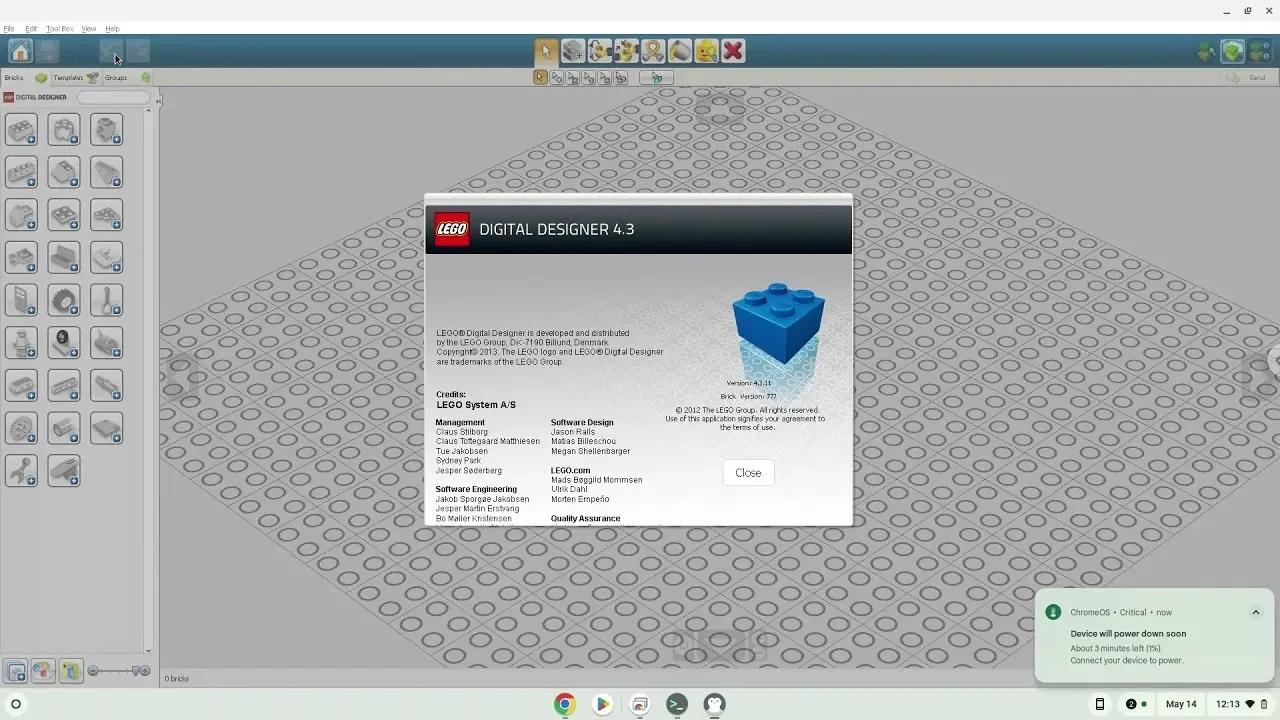Switch to the Templates tab

click(76, 78)
